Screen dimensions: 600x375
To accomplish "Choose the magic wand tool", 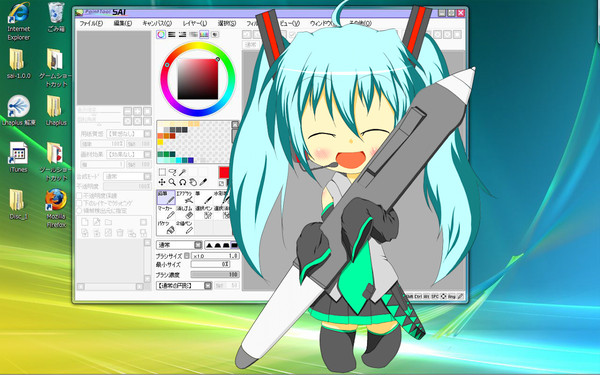I will click(183, 172).
